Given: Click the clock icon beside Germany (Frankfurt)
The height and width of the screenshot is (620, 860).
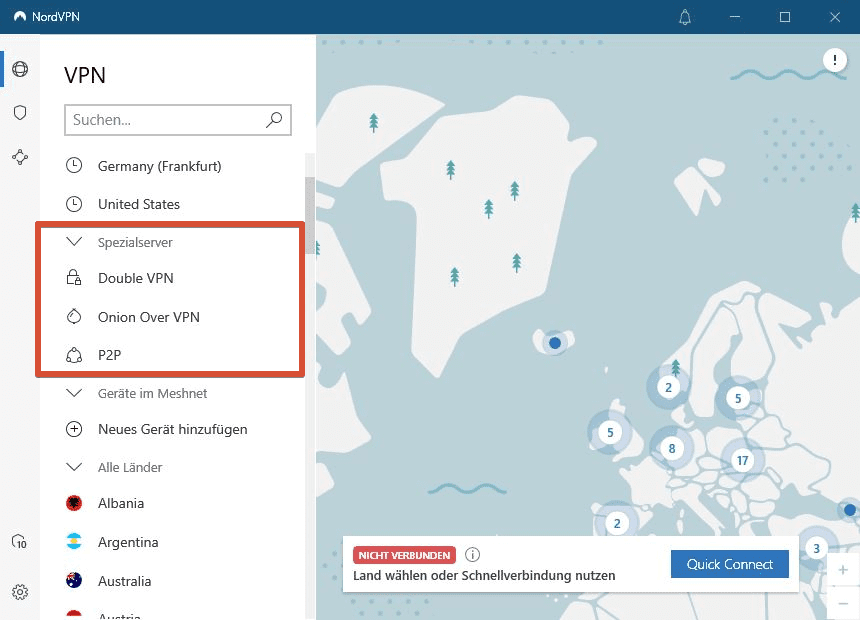Looking at the screenshot, I should [74, 165].
